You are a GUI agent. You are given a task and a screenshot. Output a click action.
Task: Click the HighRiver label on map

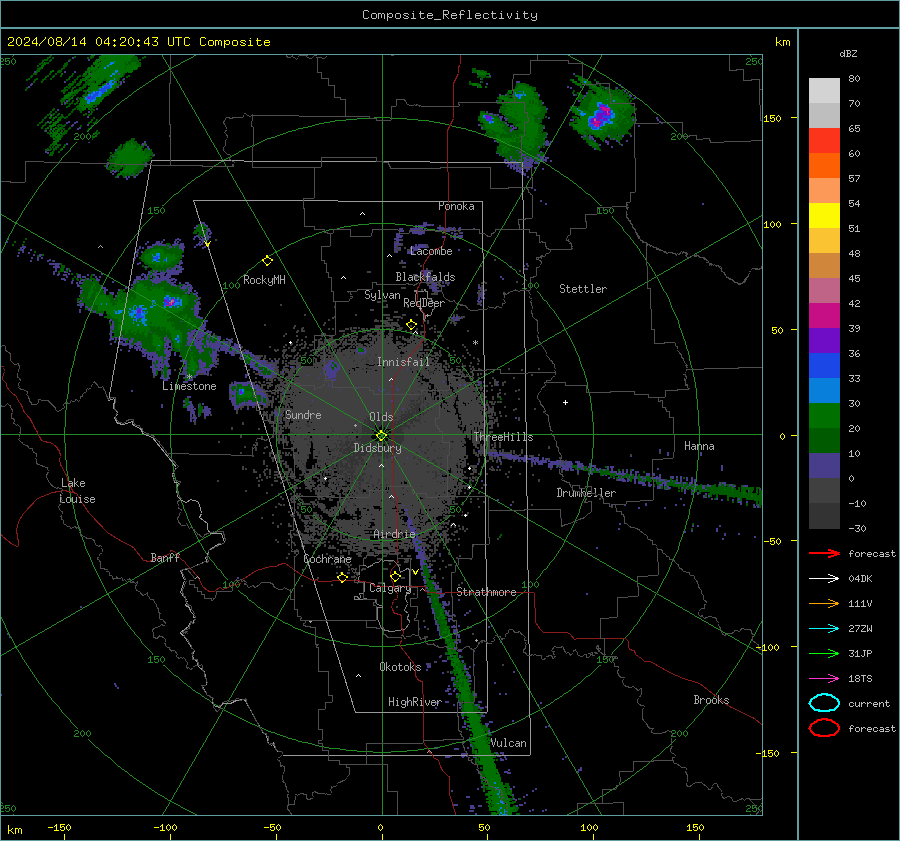tap(414, 702)
